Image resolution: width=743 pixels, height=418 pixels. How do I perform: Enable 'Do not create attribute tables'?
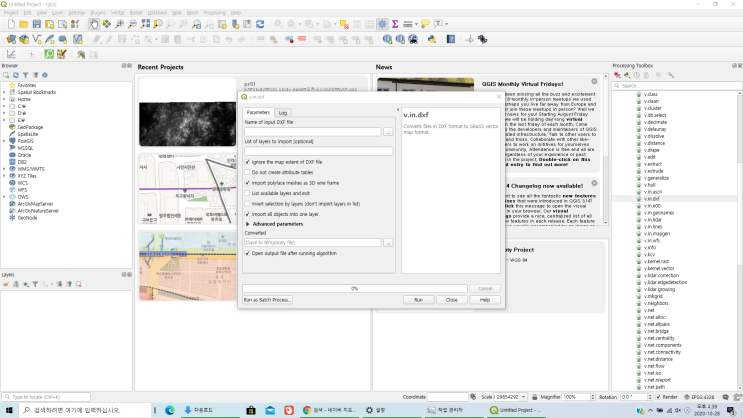[247, 173]
